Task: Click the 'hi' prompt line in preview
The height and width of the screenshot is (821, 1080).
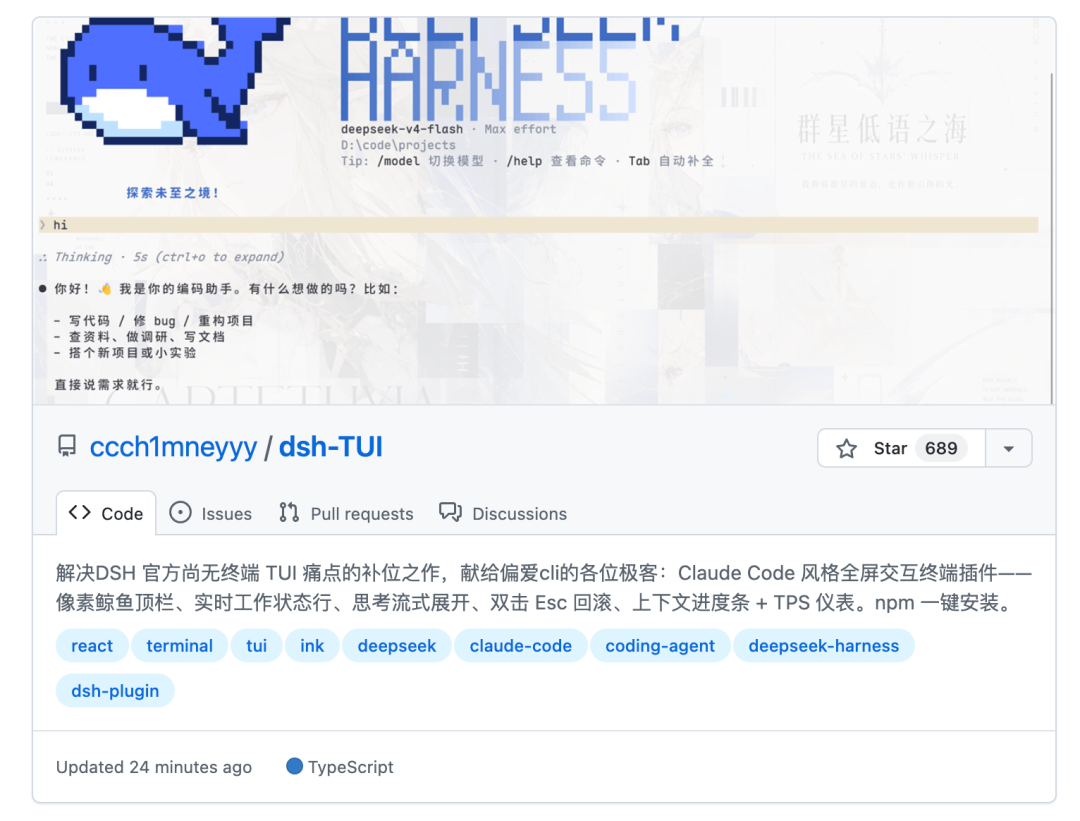Action: coord(539,225)
